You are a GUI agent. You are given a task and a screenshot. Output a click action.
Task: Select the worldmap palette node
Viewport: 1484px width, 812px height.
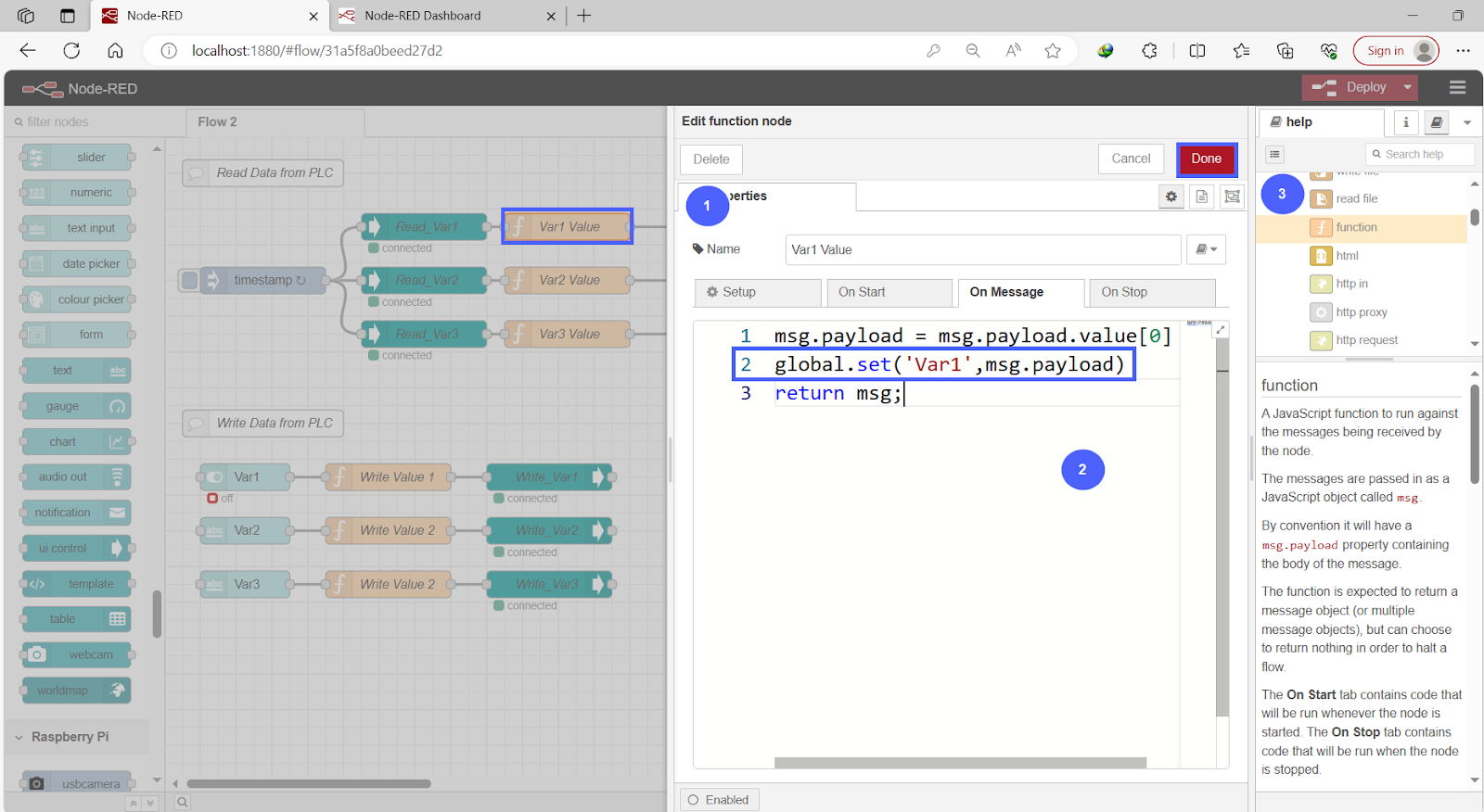[77, 691]
